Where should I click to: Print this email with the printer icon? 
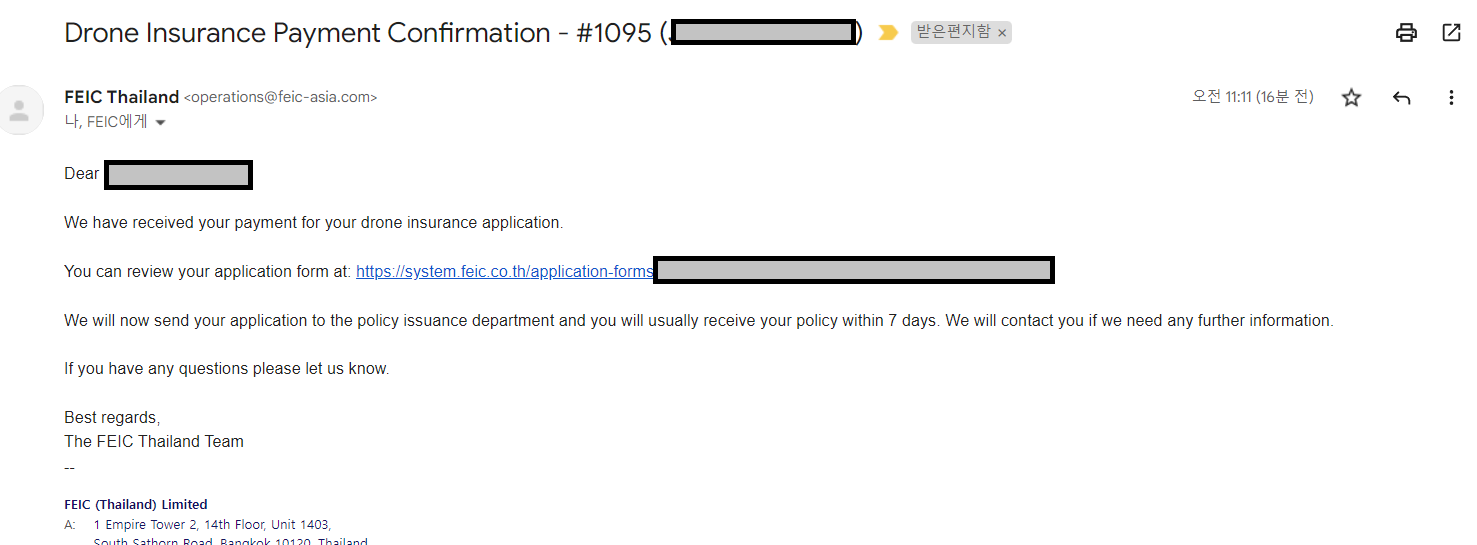coord(1406,33)
